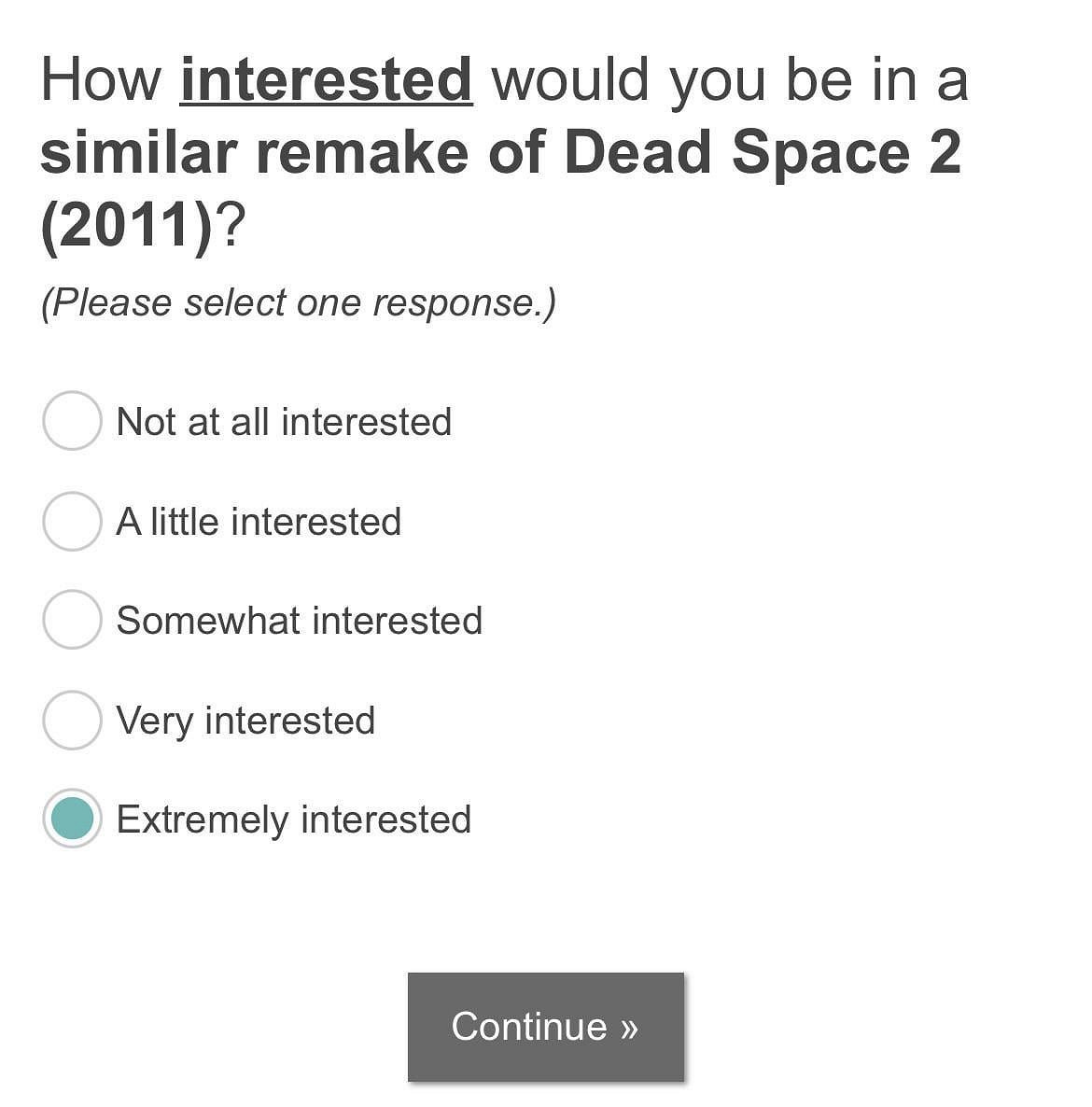
Task: Click the » arrow on Continue button
Action: tap(628, 1027)
